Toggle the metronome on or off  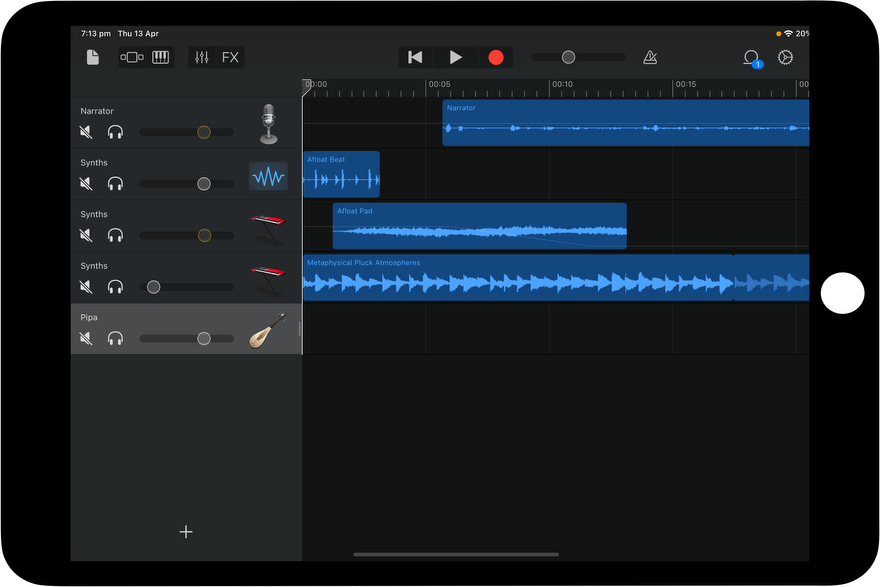tap(650, 57)
